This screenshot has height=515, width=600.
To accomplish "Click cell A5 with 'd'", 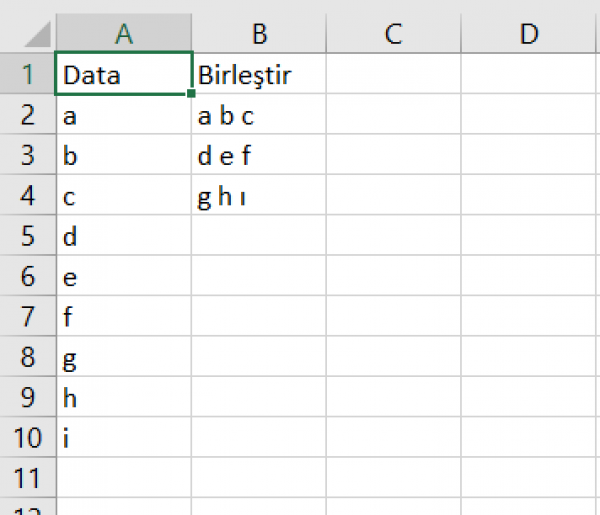I will point(124,235).
